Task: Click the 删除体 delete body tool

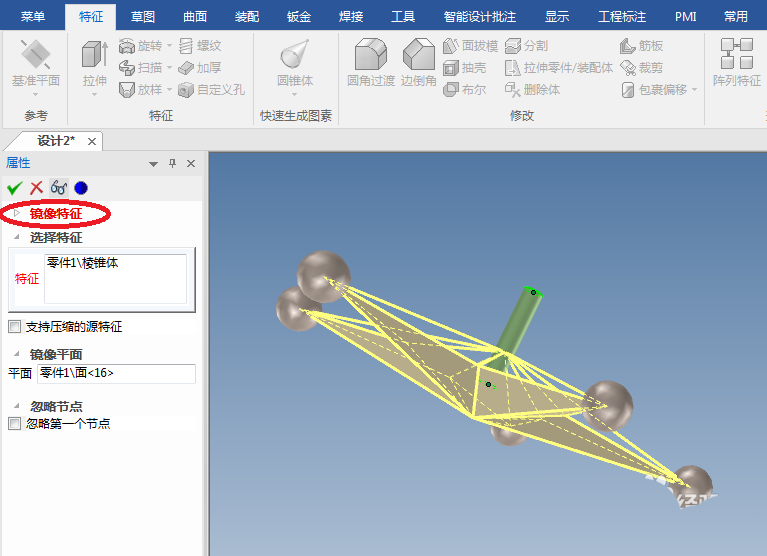Action: pos(532,89)
